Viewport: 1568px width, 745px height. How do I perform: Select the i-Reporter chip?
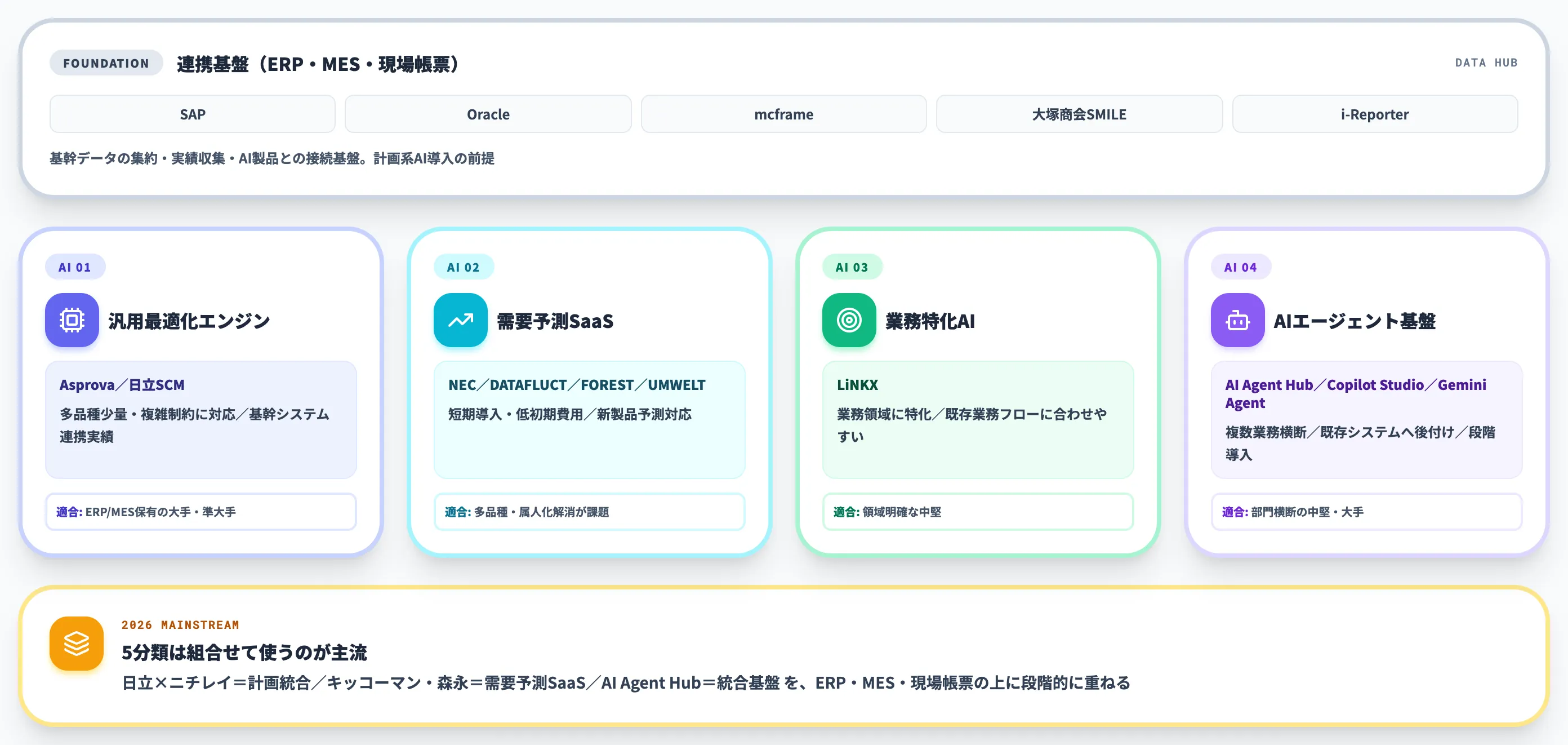point(1375,114)
